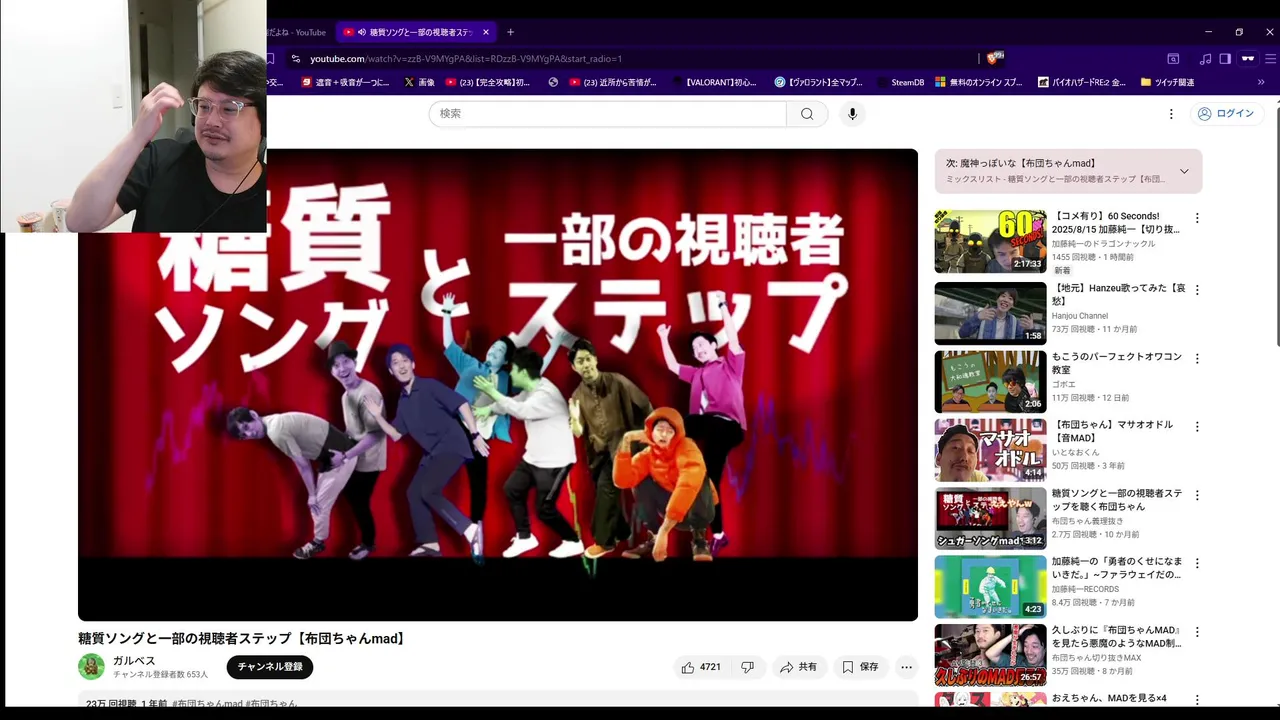Open the ツイッチ関連 bookmarks folder
Viewport: 1280px width, 720px height.
click(x=1167, y=82)
